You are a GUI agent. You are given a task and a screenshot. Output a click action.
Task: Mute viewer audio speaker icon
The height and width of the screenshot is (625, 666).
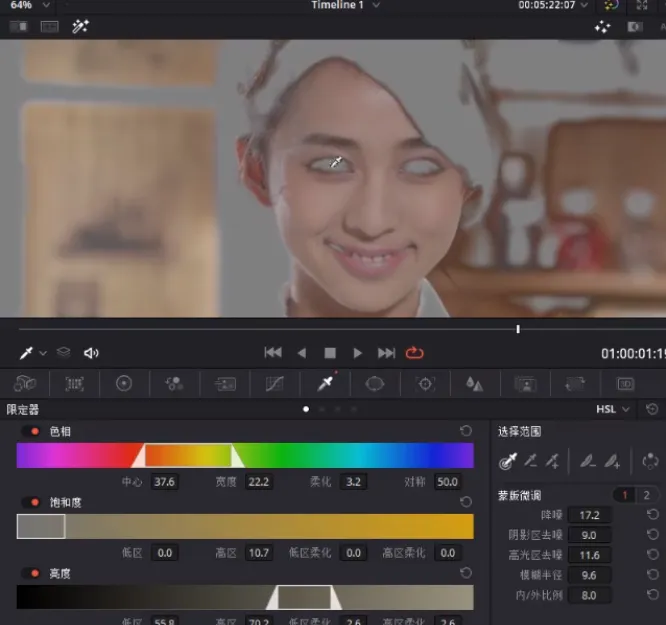coord(91,353)
